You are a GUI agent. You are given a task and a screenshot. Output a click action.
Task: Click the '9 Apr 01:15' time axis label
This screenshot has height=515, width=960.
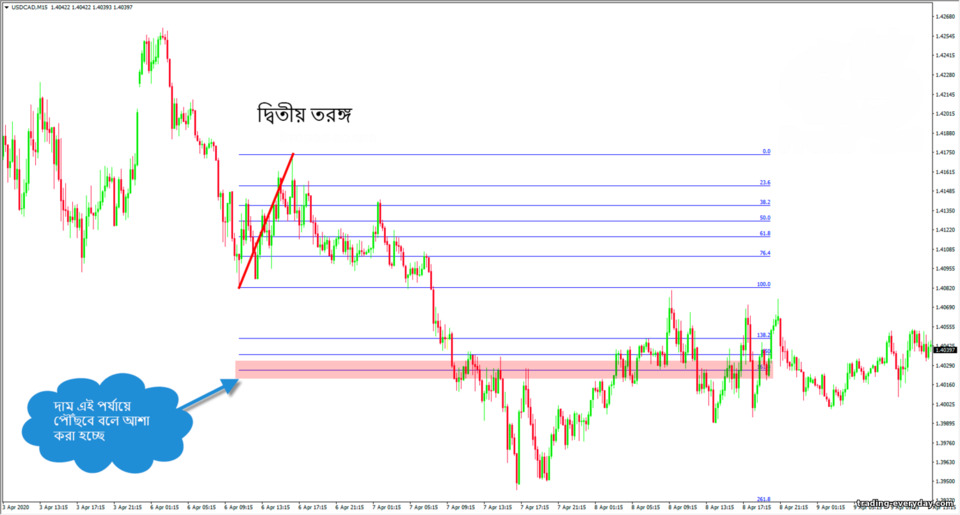pyautogui.click(x=830, y=507)
